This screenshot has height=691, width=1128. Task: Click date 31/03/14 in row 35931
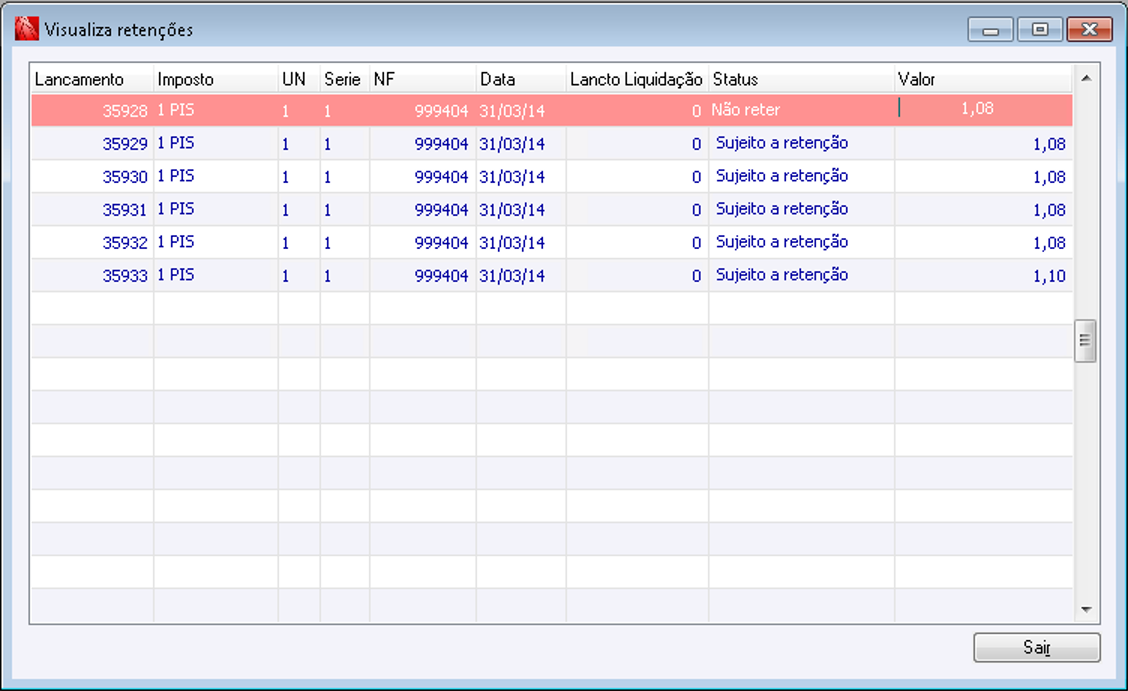pos(512,210)
